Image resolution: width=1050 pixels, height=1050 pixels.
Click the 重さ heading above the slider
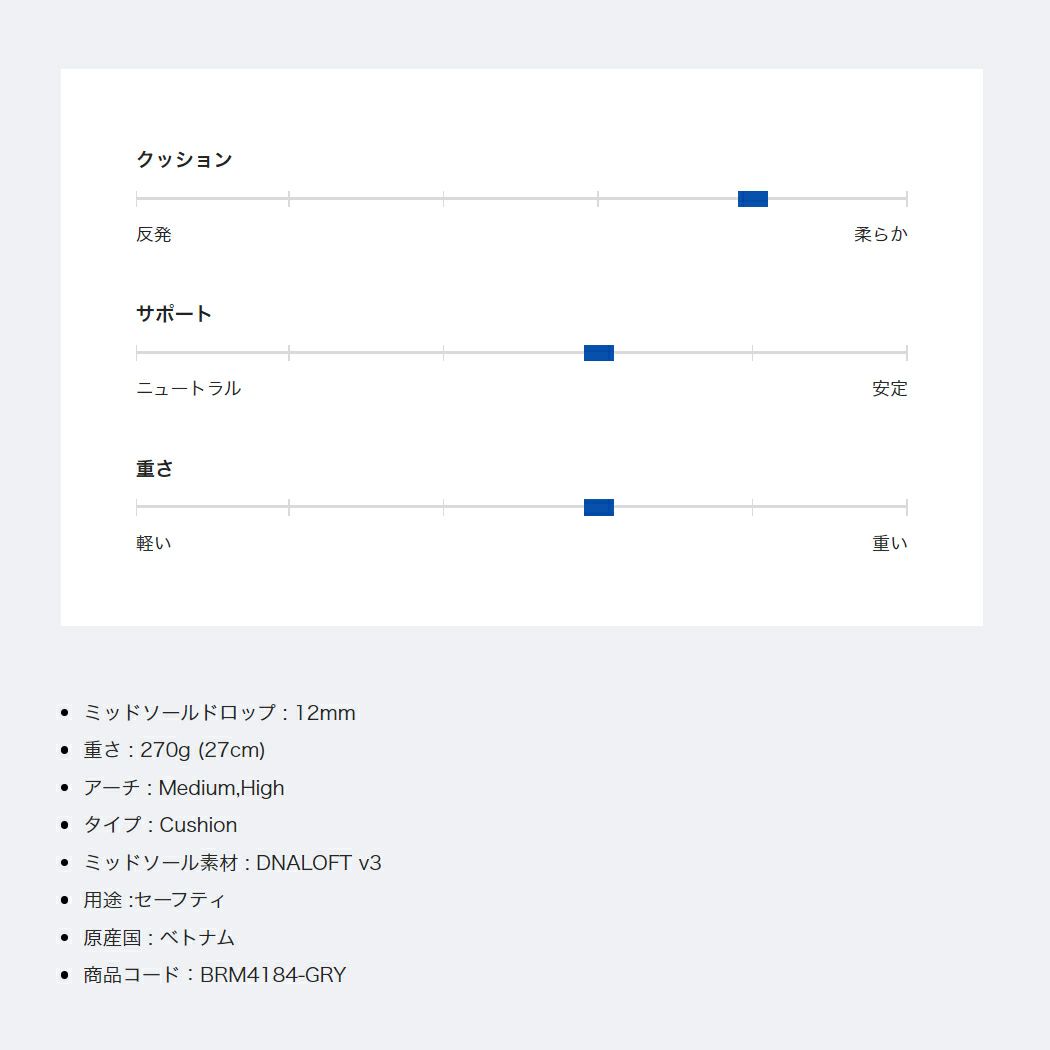(x=155, y=469)
